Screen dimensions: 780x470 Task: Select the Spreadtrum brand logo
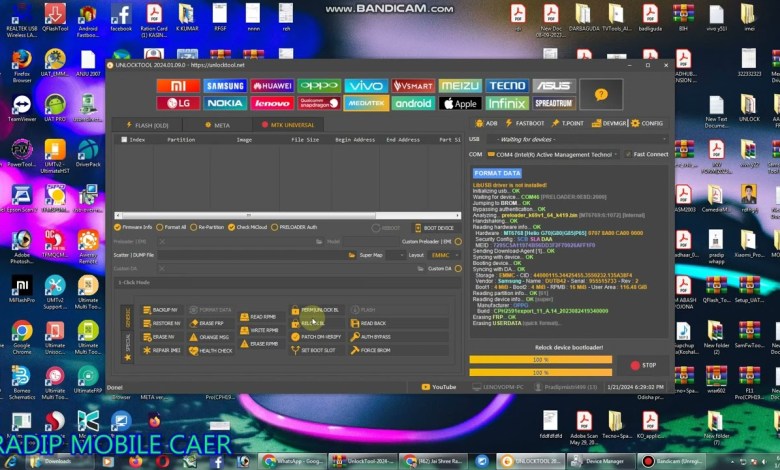tap(554, 103)
